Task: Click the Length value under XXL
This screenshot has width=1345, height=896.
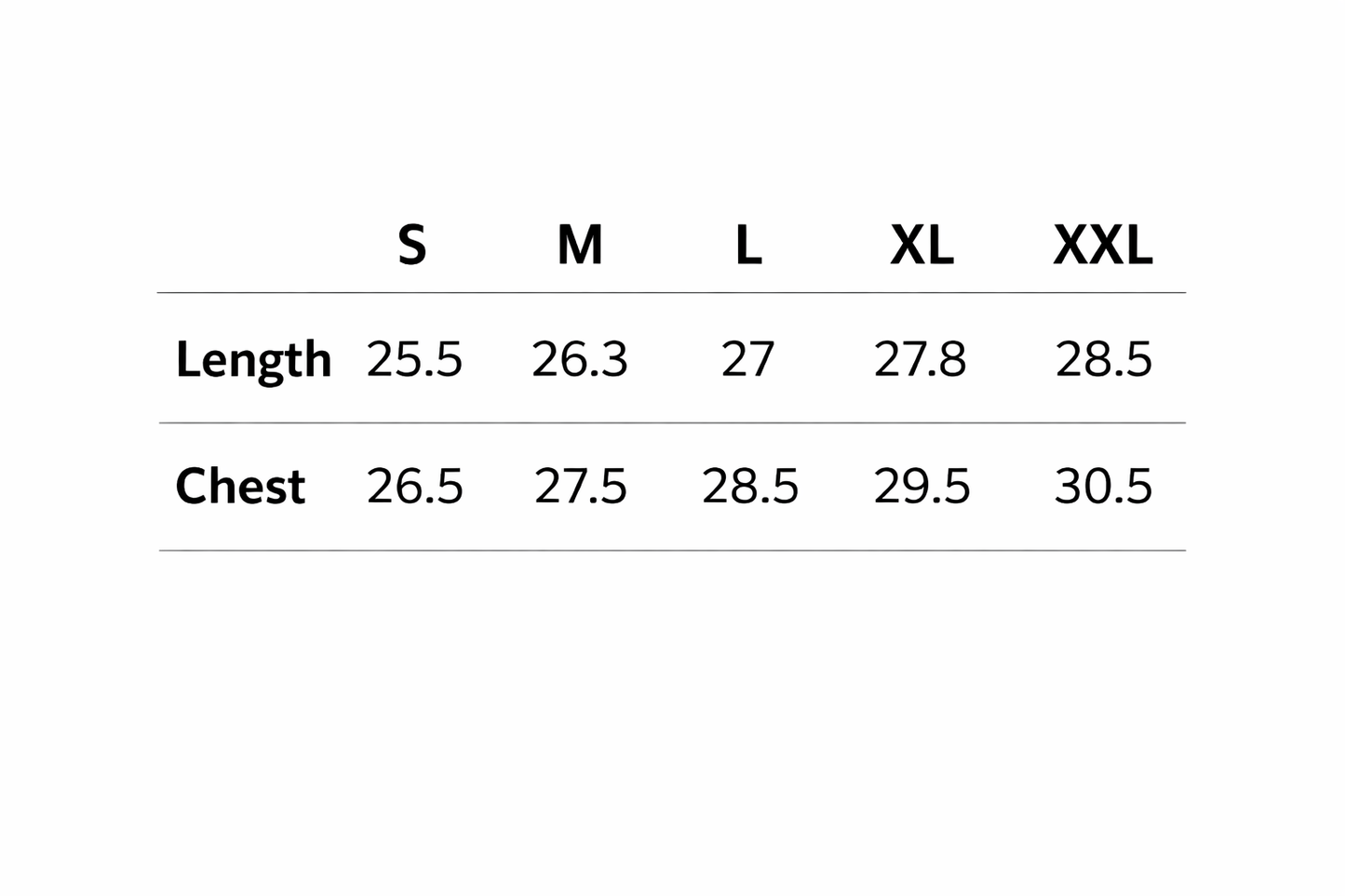Action: (1103, 359)
